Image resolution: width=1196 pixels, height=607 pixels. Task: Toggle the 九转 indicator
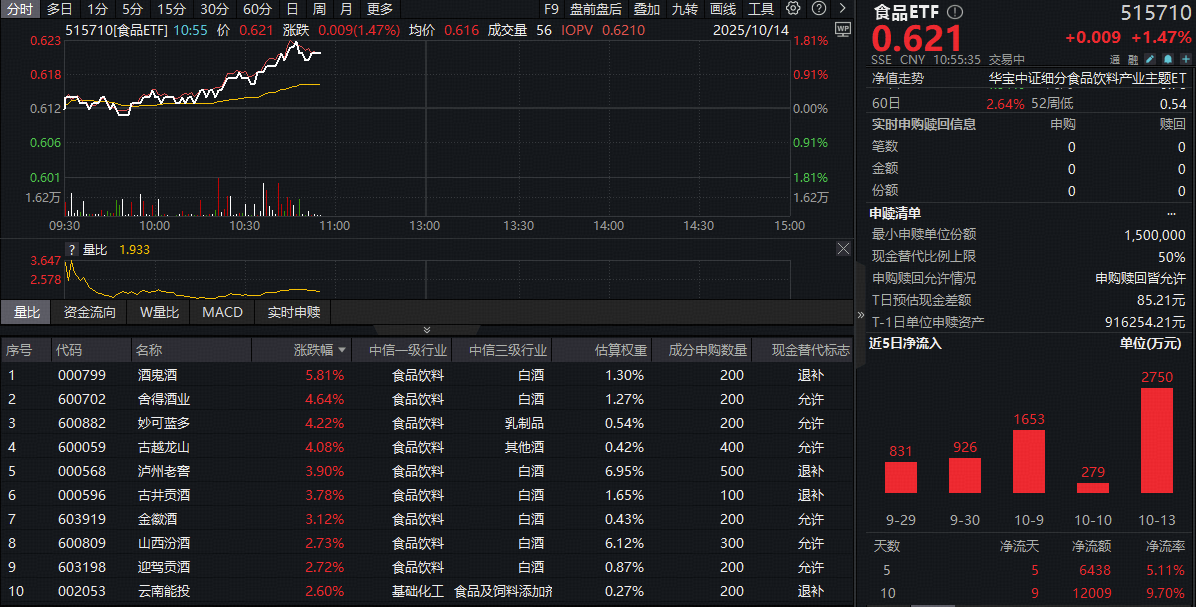pyautogui.click(x=685, y=9)
